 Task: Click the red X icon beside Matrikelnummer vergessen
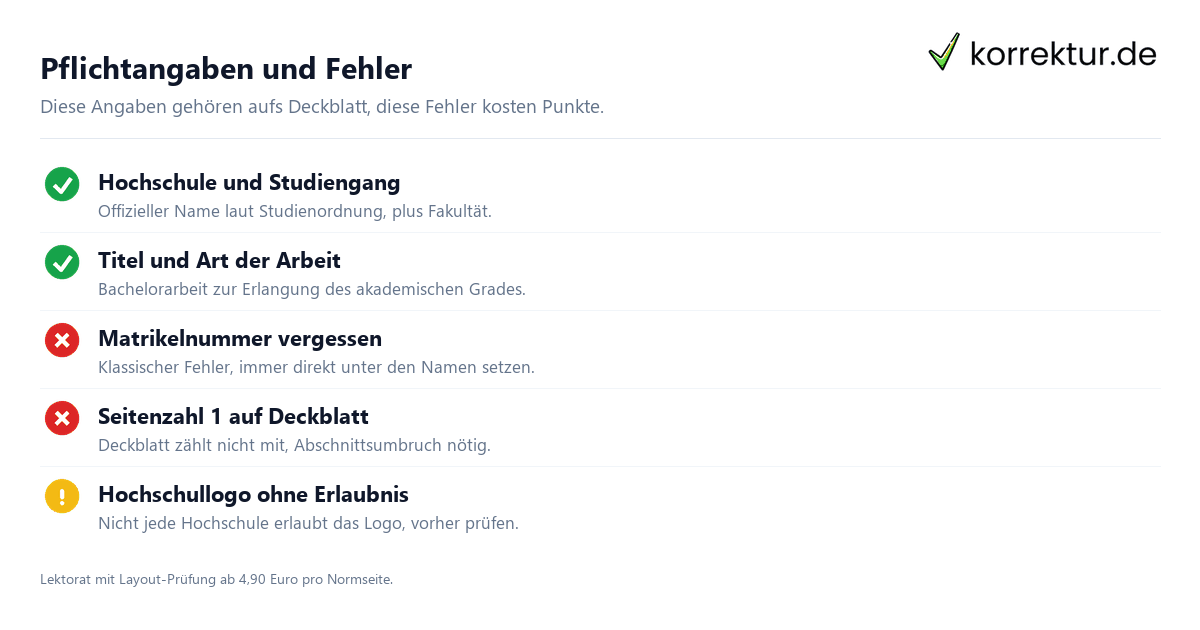pos(62,341)
